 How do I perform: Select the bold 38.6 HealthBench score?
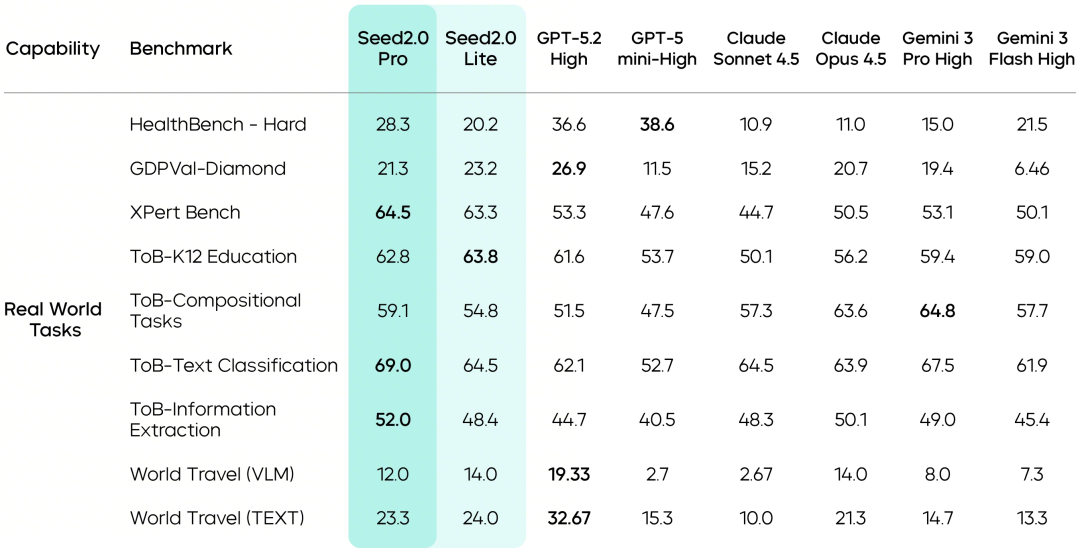pyautogui.click(x=657, y=125)
